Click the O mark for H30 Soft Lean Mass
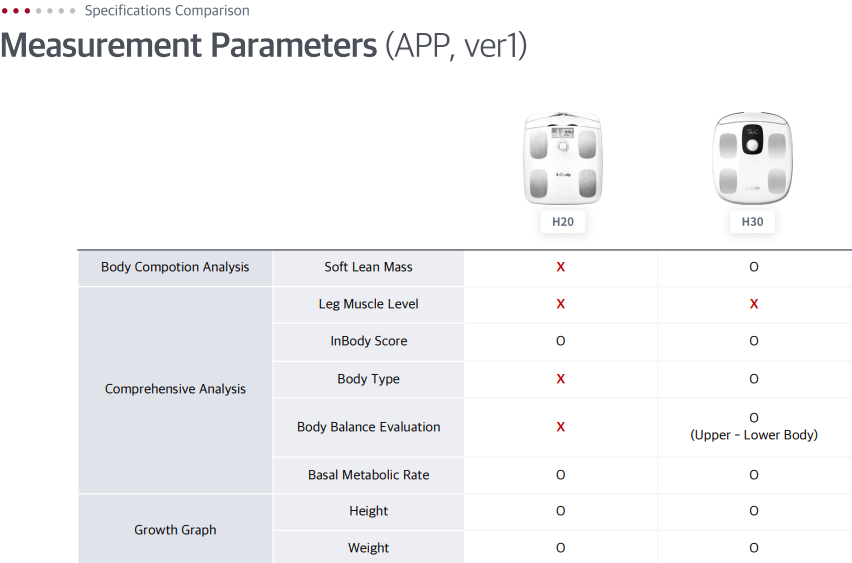The image size is (852, 563). coord(754,267)
